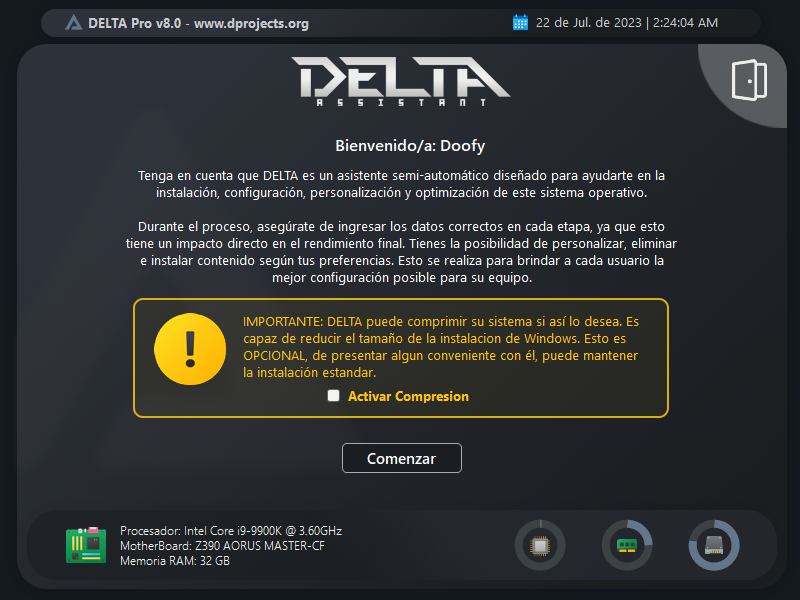
Task: Click the CPU usage gauge icon
Action: 540,545
